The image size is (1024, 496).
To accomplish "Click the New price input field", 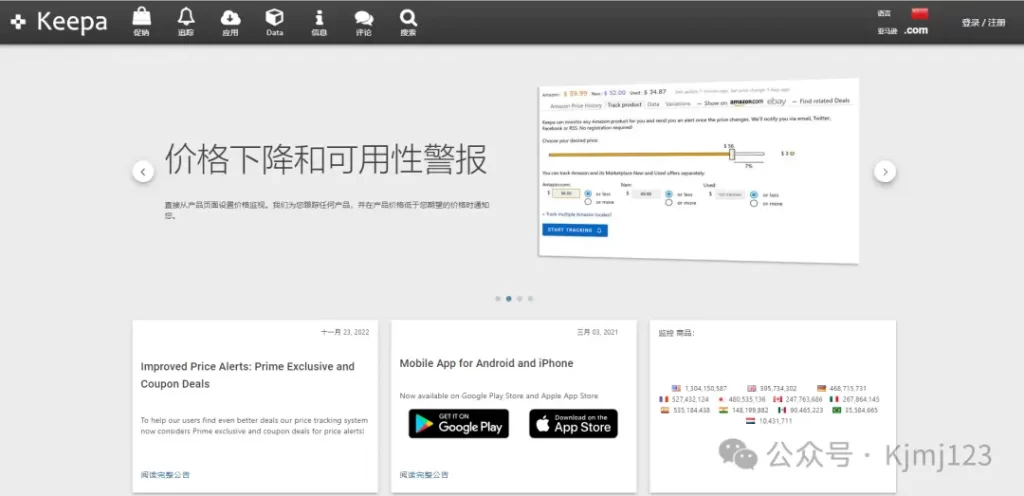I will coord(646,194).
